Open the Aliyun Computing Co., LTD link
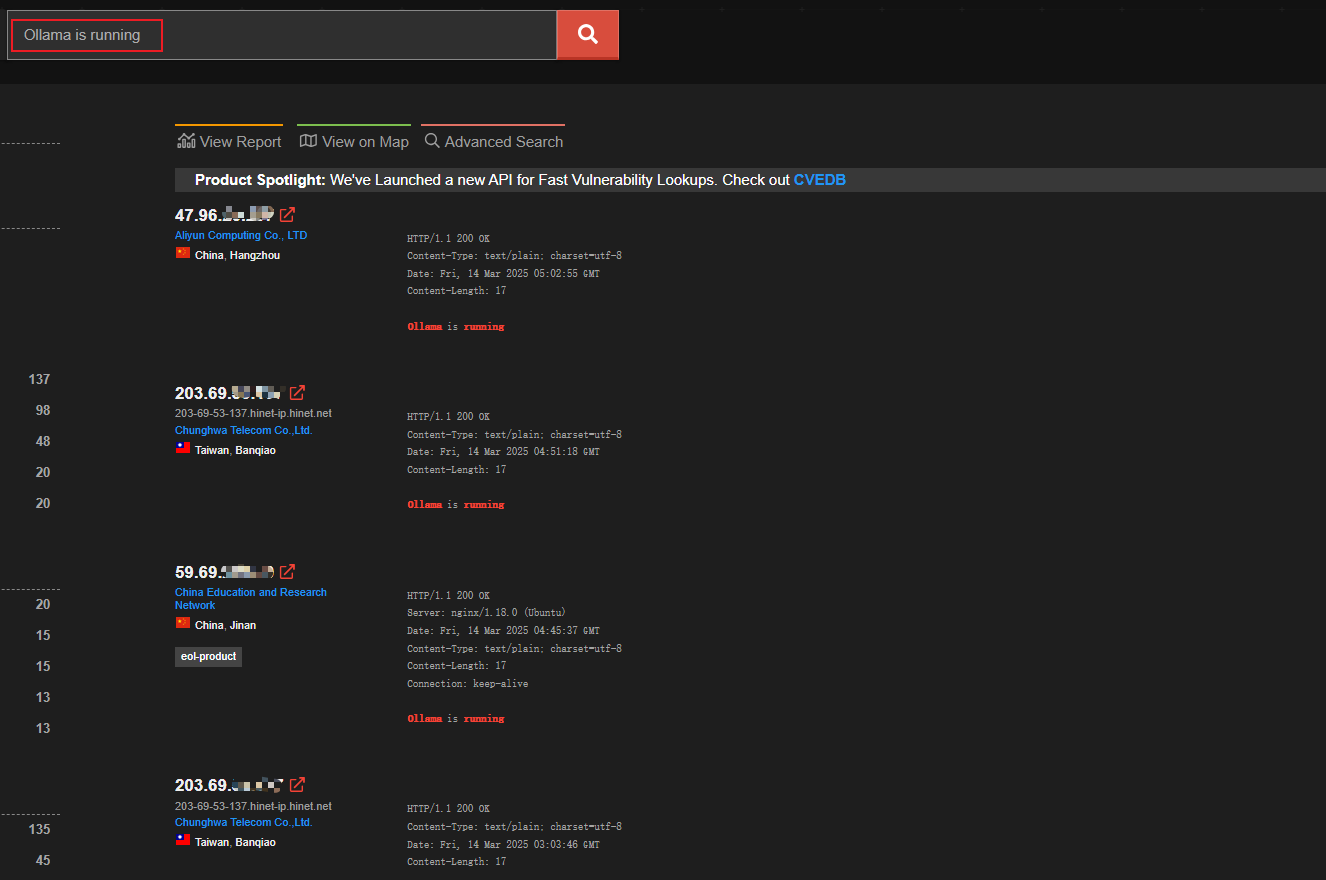 [x=241, y=236]
